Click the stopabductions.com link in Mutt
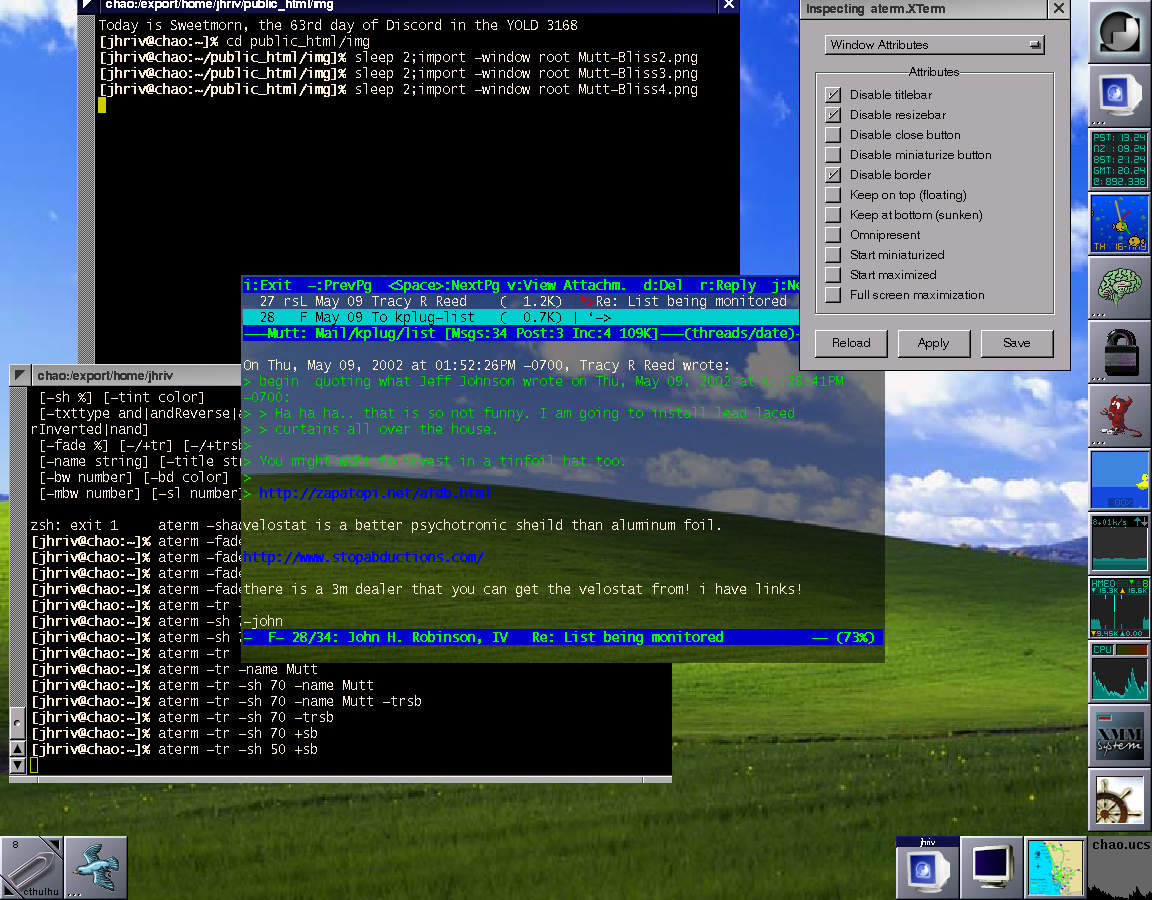The width and height of the screenshot is (1152, 900). tap(363, 557)
